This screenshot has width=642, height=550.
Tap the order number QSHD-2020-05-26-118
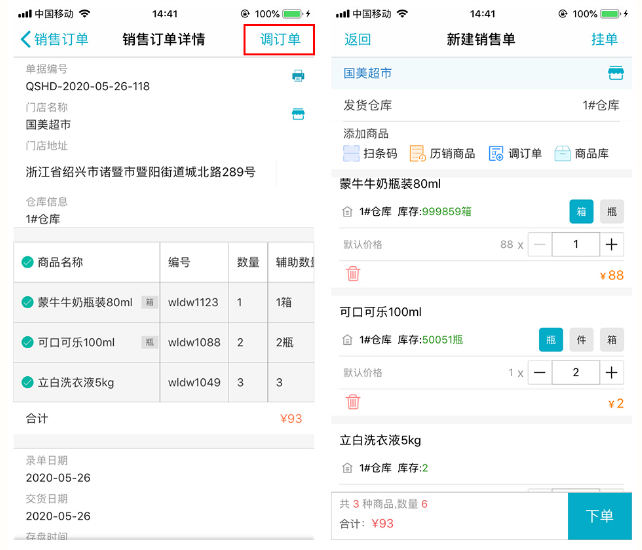[88, 86]
